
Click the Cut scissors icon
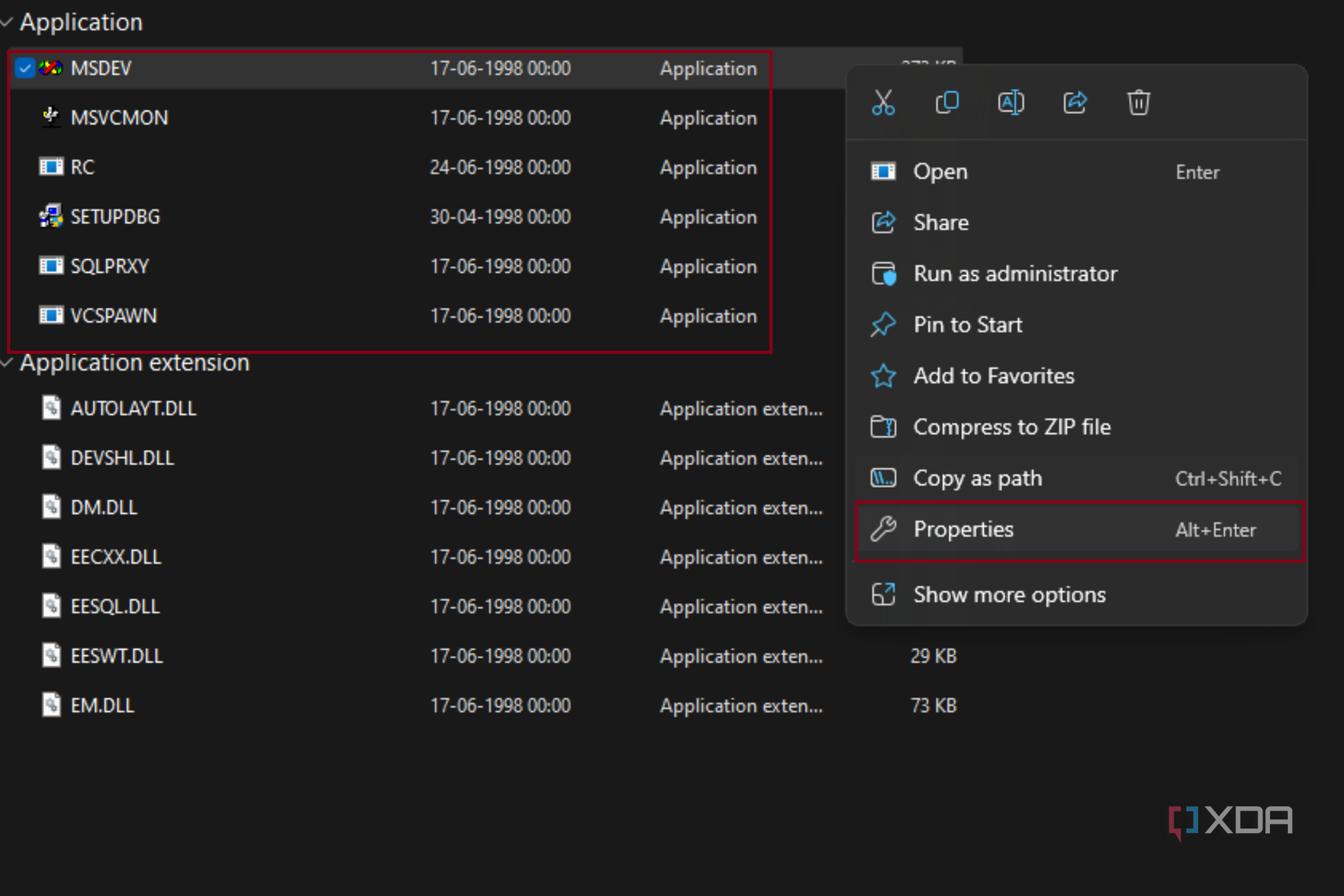(x=883, y=103)
